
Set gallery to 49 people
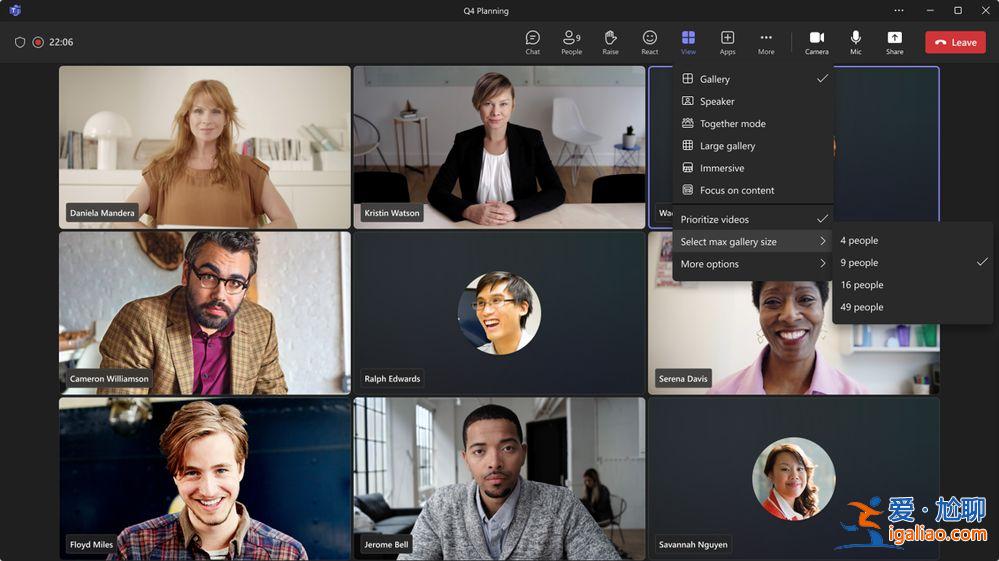click(x=861, y=307)
